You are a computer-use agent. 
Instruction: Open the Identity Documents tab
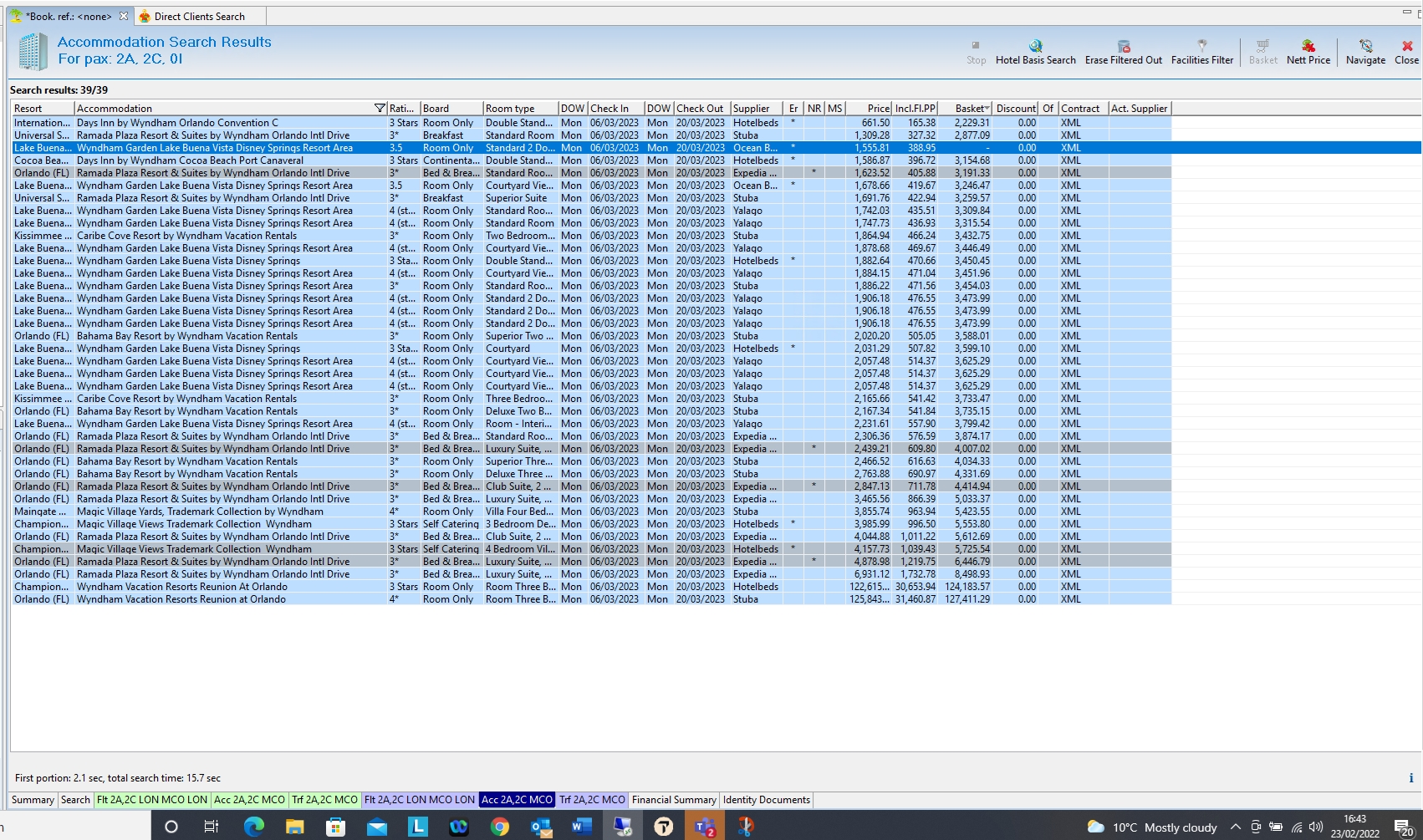[x=767, y=800]
